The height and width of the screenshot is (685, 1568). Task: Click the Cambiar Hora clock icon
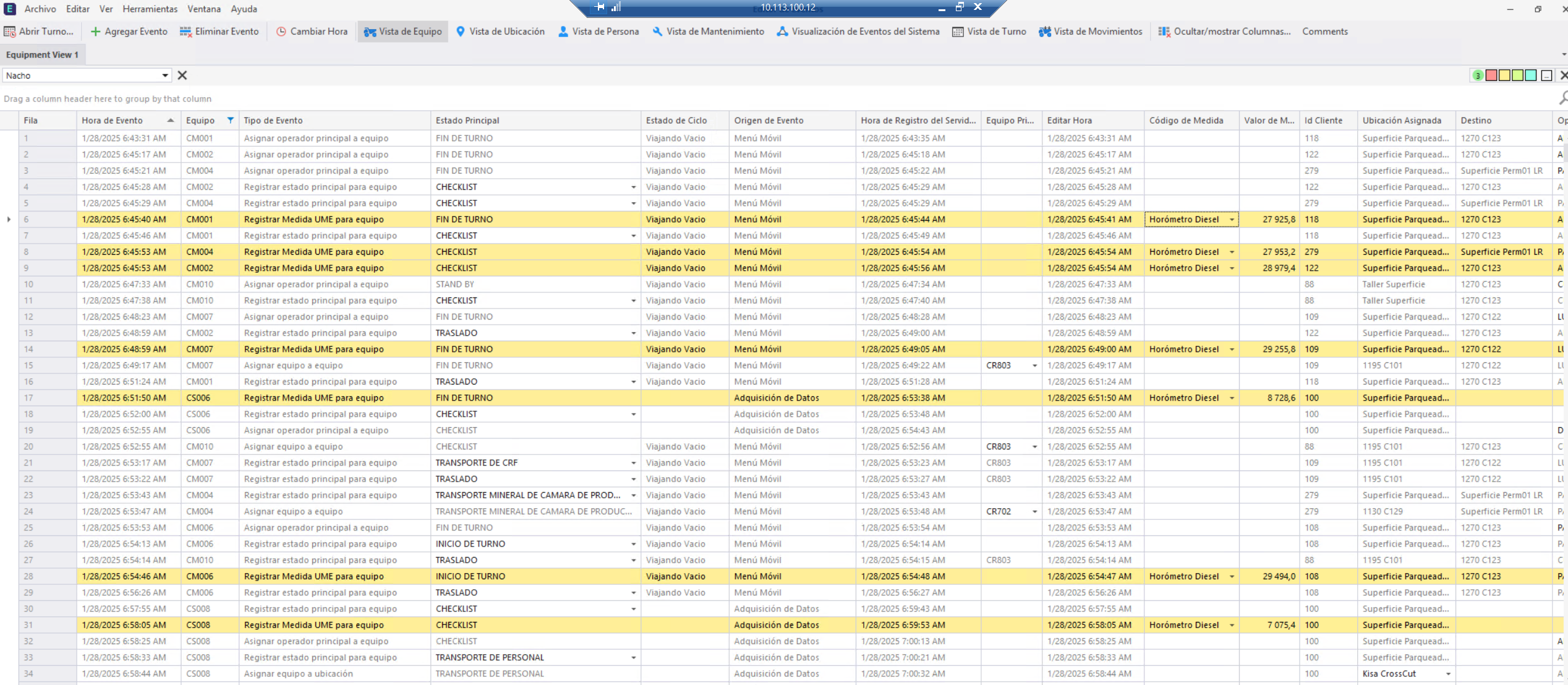click(281, 32)
